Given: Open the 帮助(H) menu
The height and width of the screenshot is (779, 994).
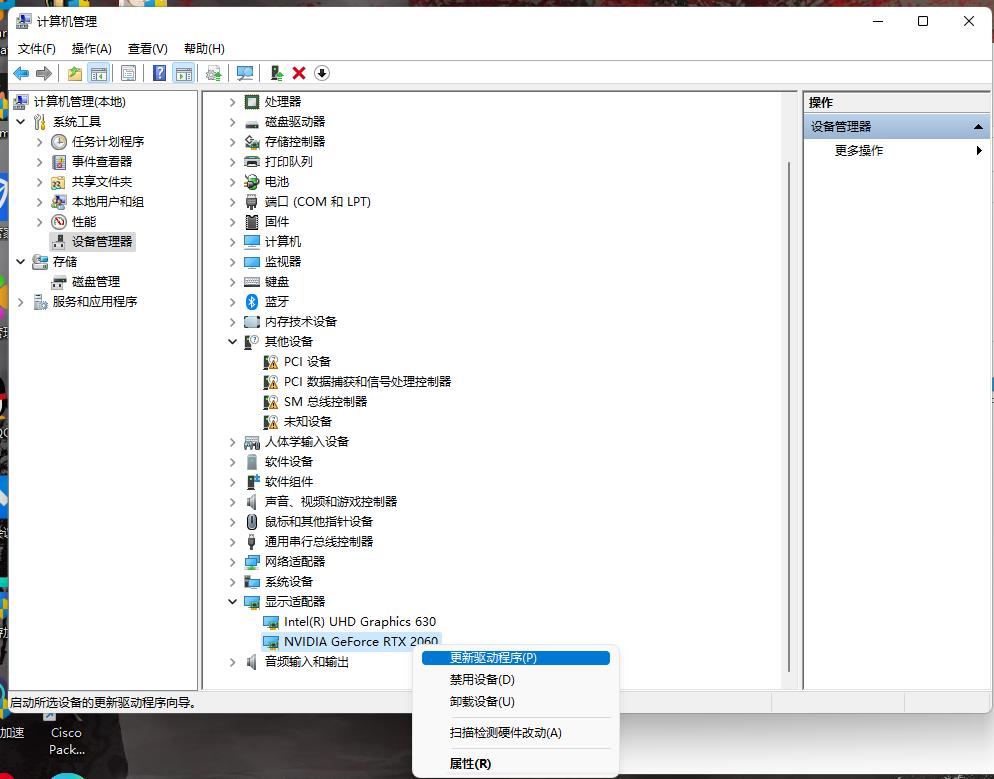Looking at the screenshot, I should [204, 49].
